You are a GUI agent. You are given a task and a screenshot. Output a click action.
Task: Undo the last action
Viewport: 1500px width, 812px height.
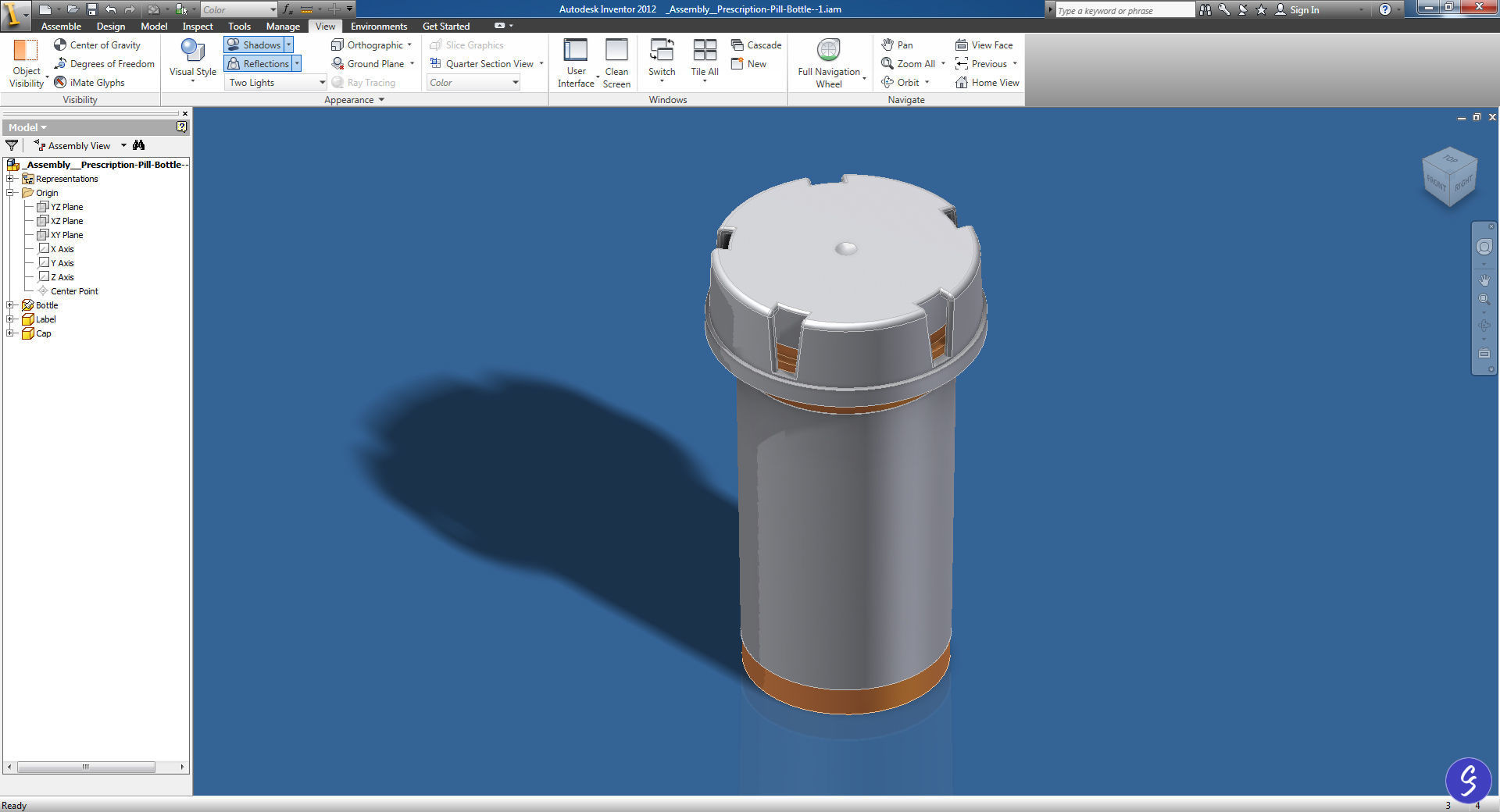(x=111, y=9)
